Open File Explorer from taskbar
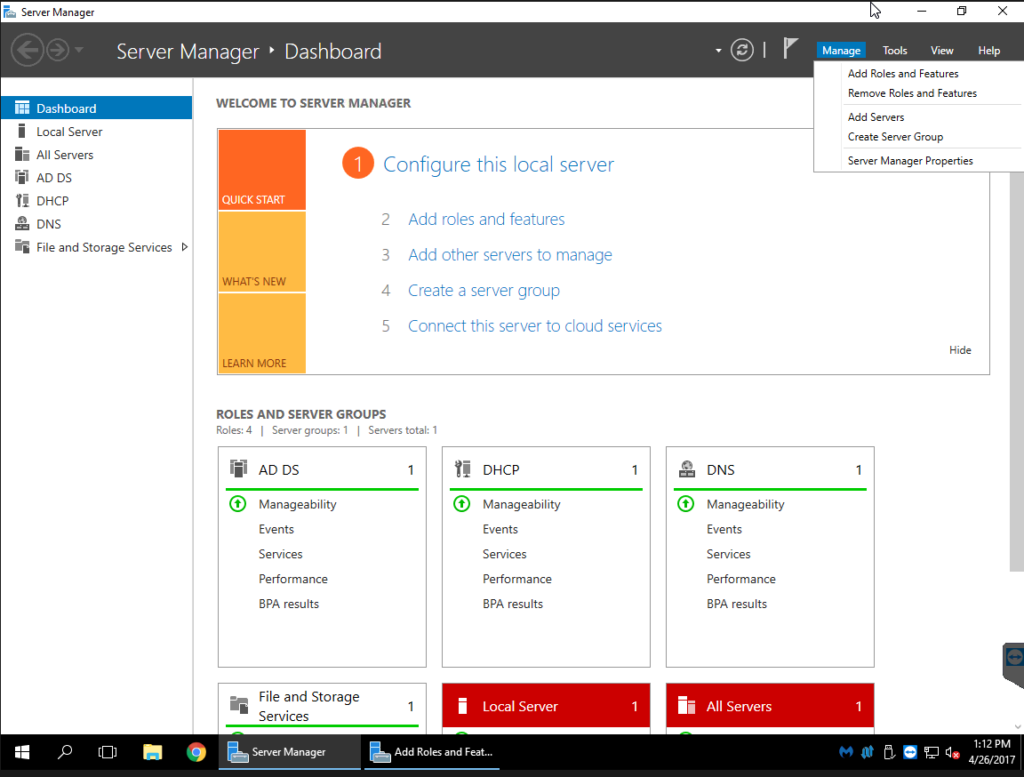The image size is (1024, 777). 152,752
